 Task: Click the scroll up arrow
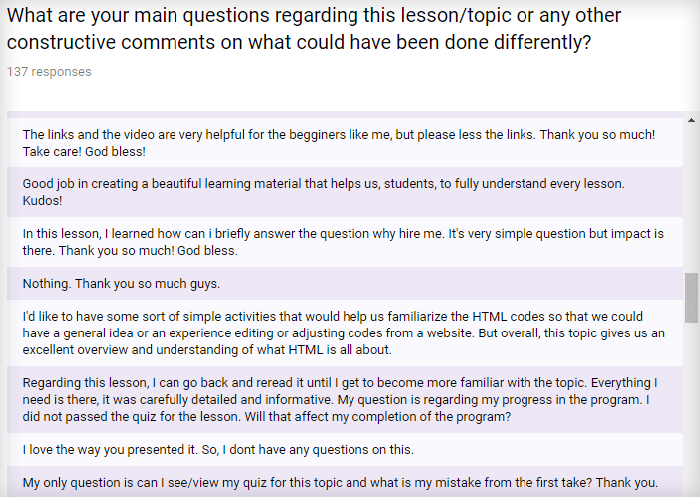click(x=691, y=120)
